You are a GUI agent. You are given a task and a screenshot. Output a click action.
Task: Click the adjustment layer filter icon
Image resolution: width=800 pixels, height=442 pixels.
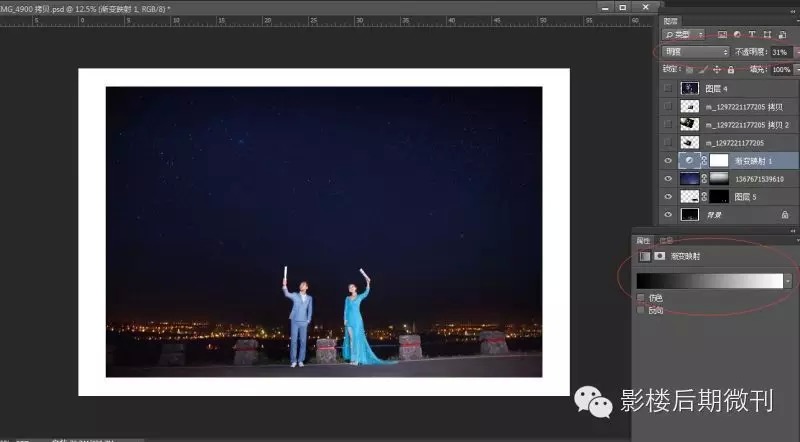tap(737, 35)
